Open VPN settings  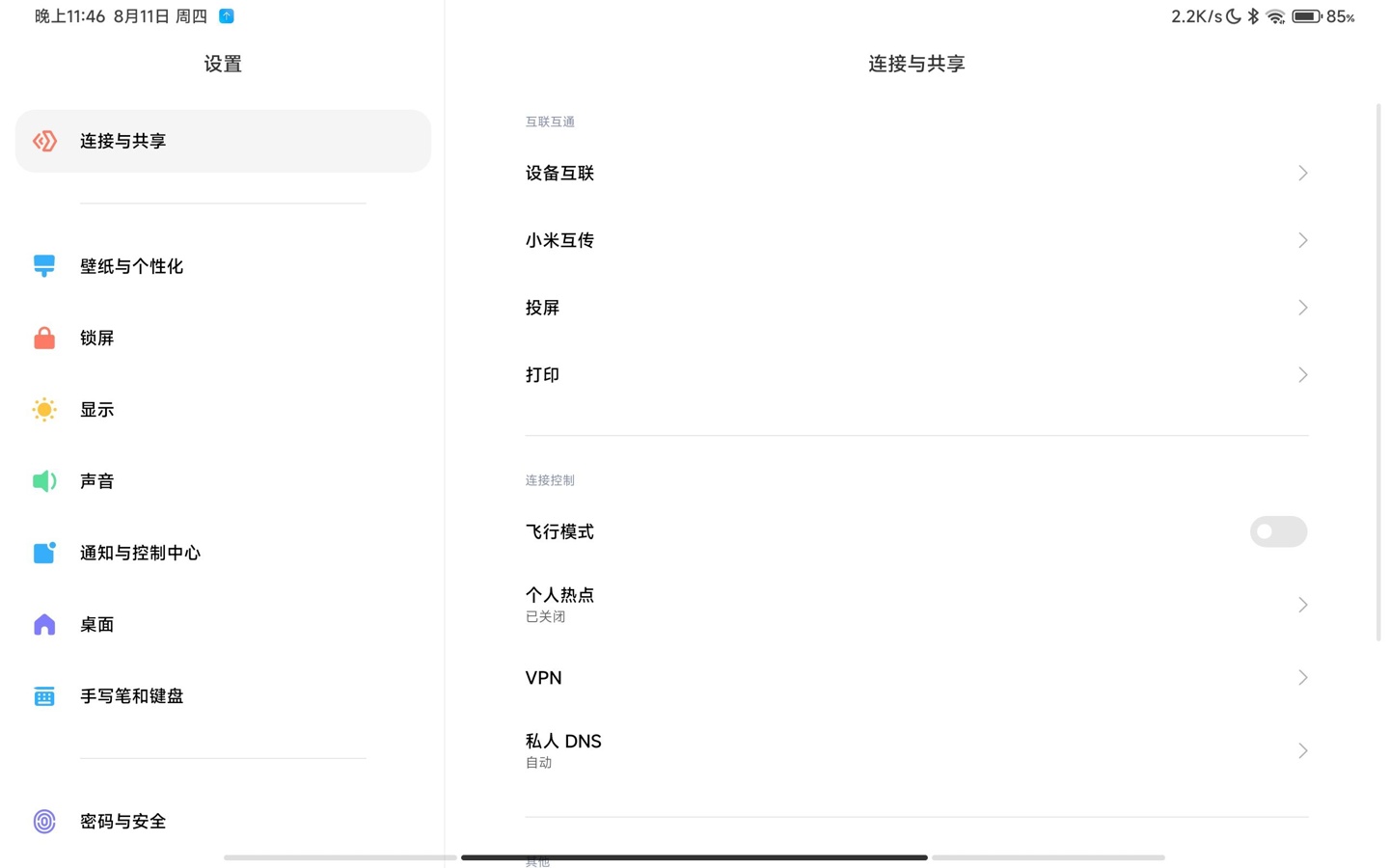tap(915, 677)
